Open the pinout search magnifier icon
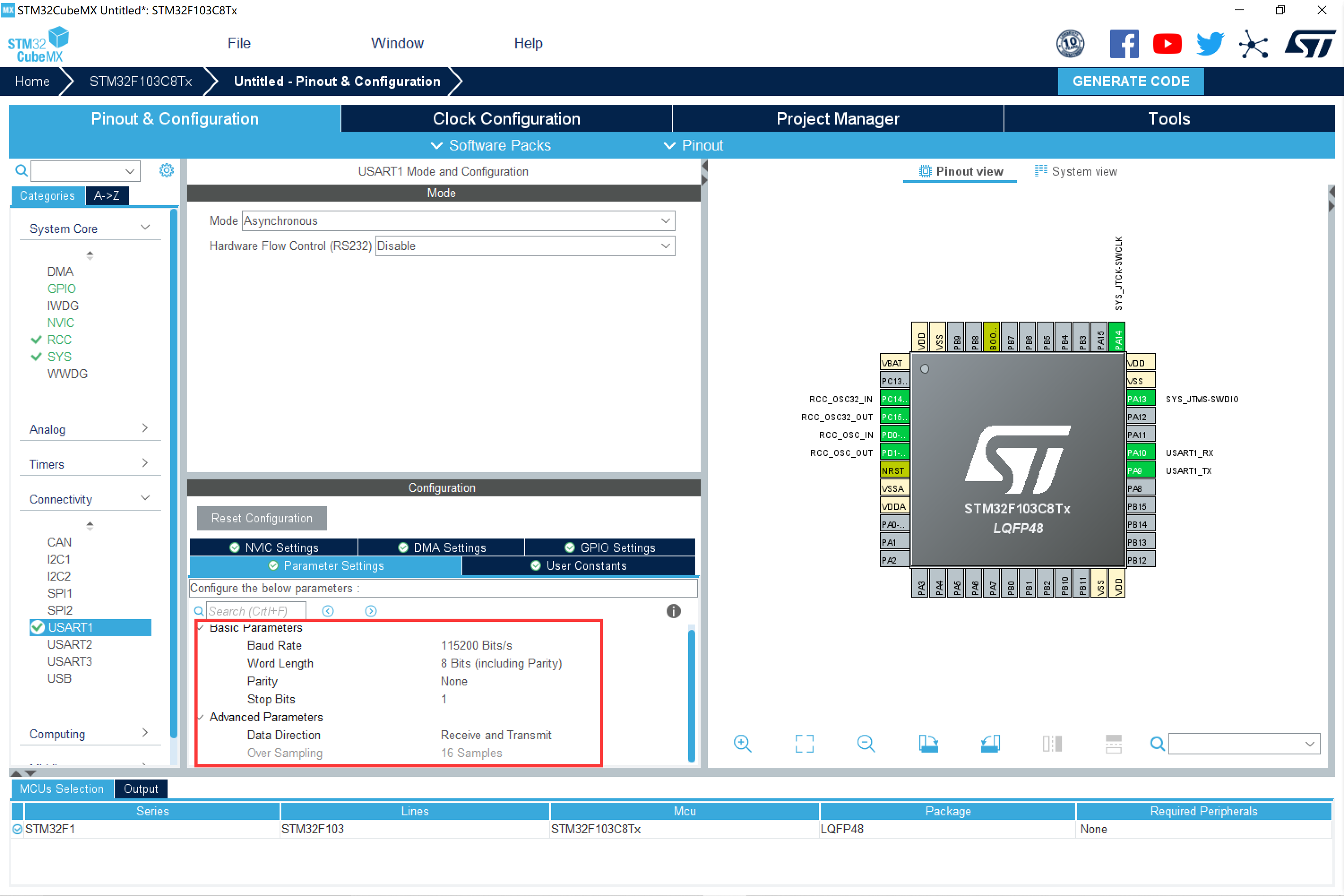This screenshot has width=1344, height=896. (1157, 743)
